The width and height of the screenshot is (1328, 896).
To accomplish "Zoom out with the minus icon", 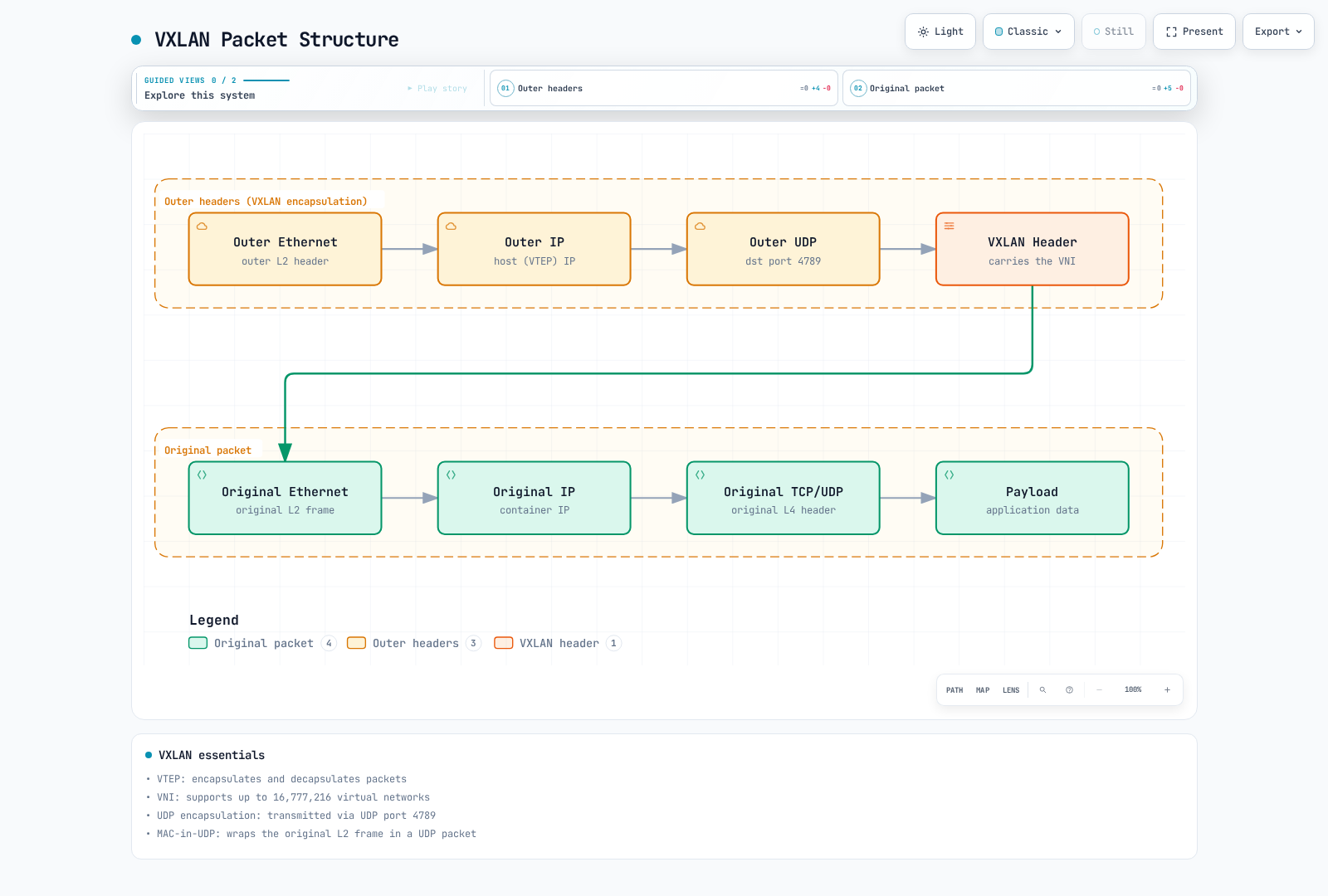I will (x=1099, y=690).
